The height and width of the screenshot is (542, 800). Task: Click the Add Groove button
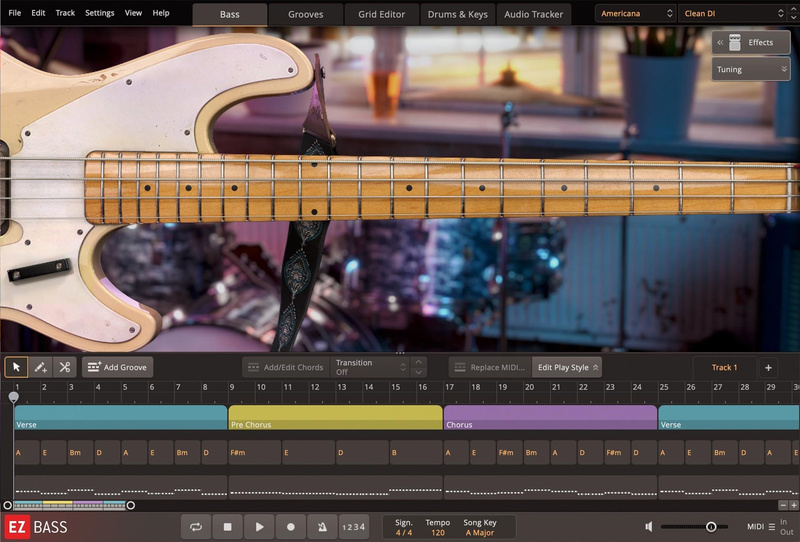117,367
